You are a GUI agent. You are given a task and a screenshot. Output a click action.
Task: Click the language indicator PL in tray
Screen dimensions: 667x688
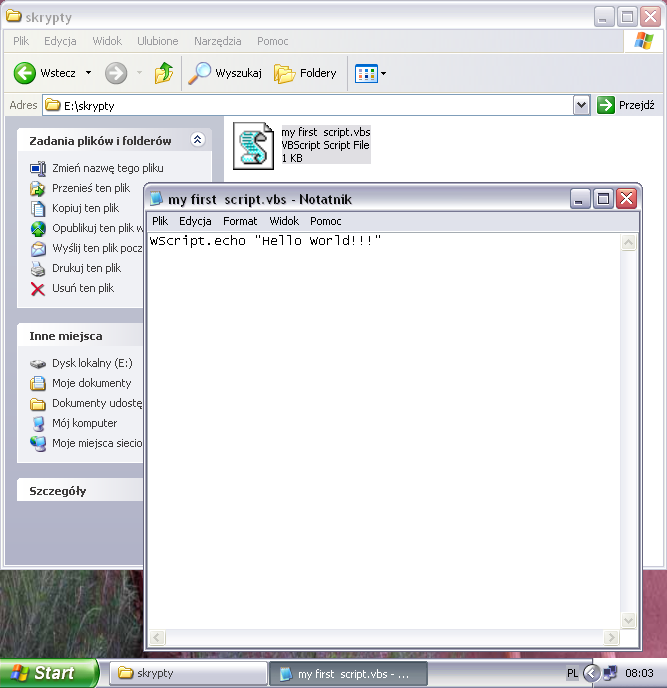click(572, 674)
